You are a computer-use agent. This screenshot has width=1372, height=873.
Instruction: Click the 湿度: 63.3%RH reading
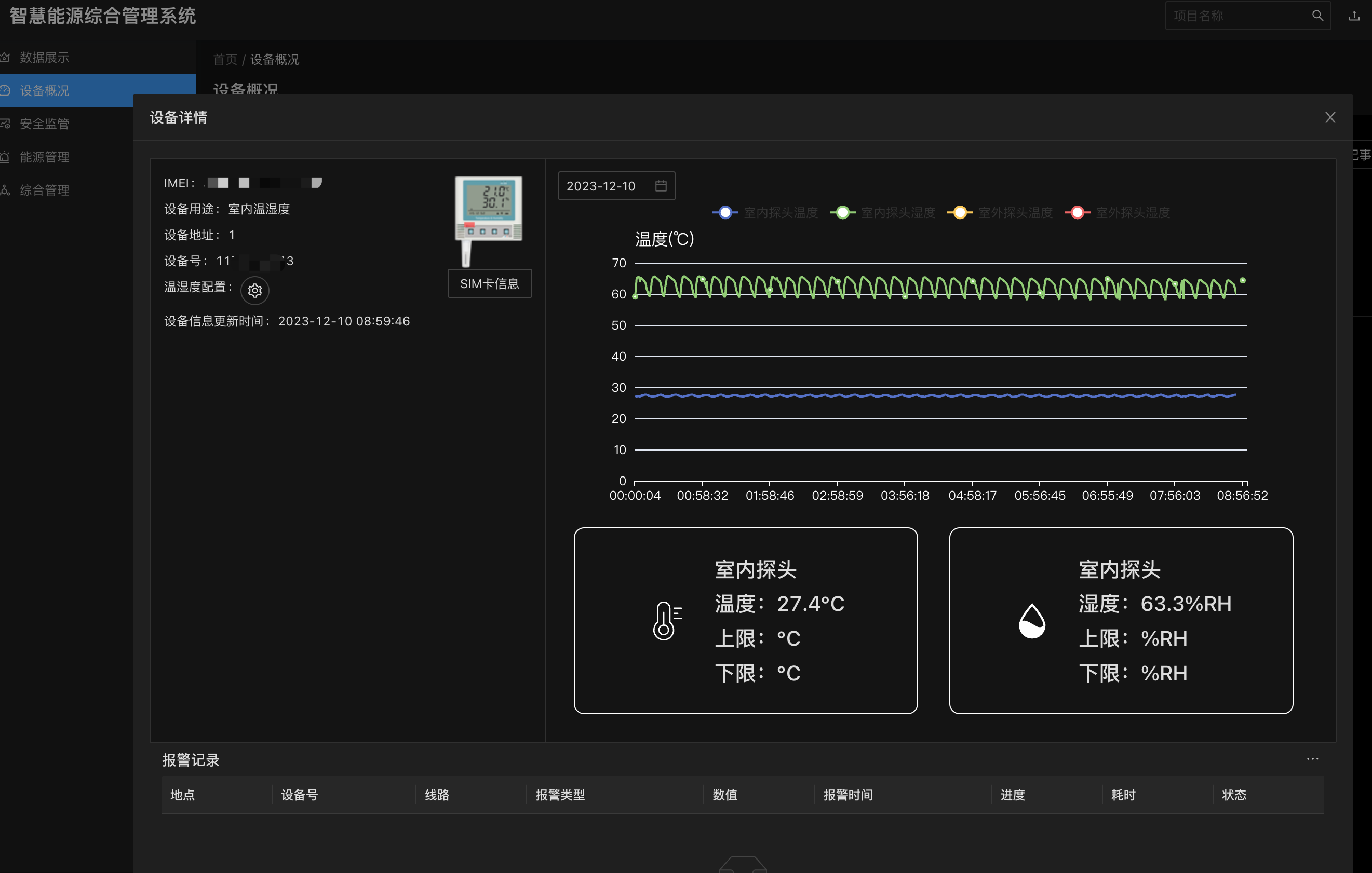click(1155, 604)
